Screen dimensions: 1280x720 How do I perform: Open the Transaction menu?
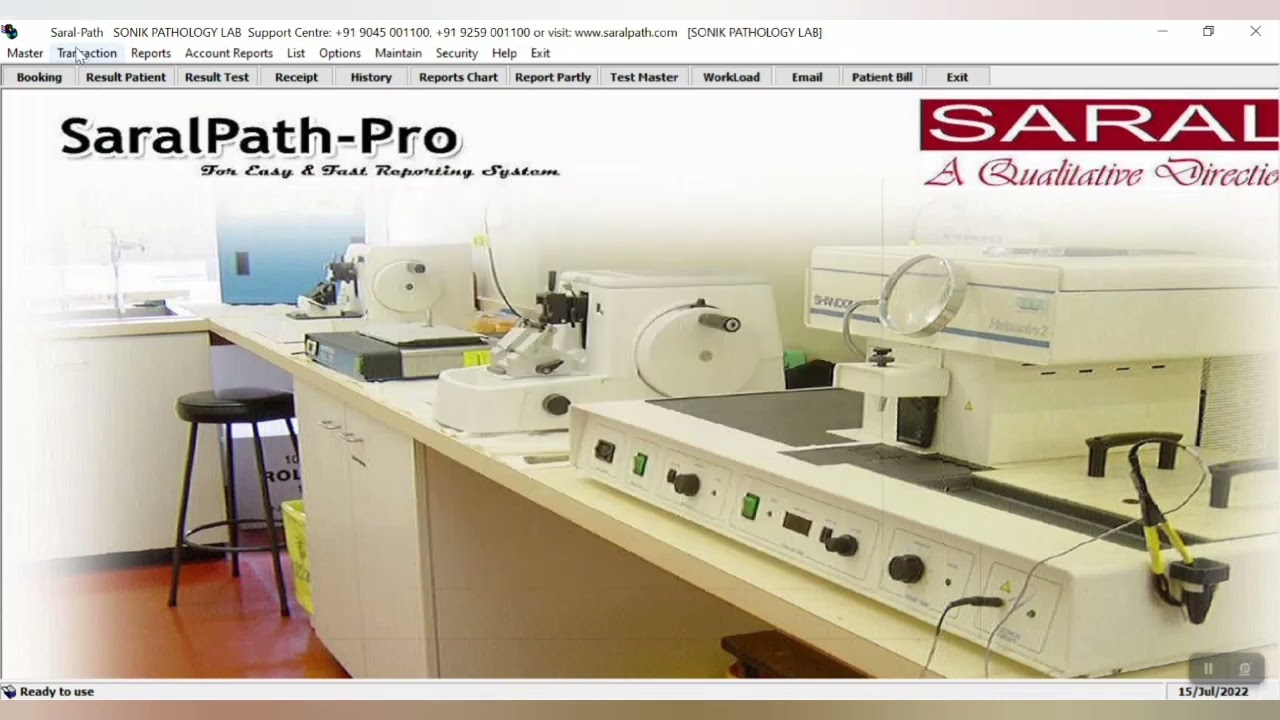pyautogui.click(x=87, y=53)
